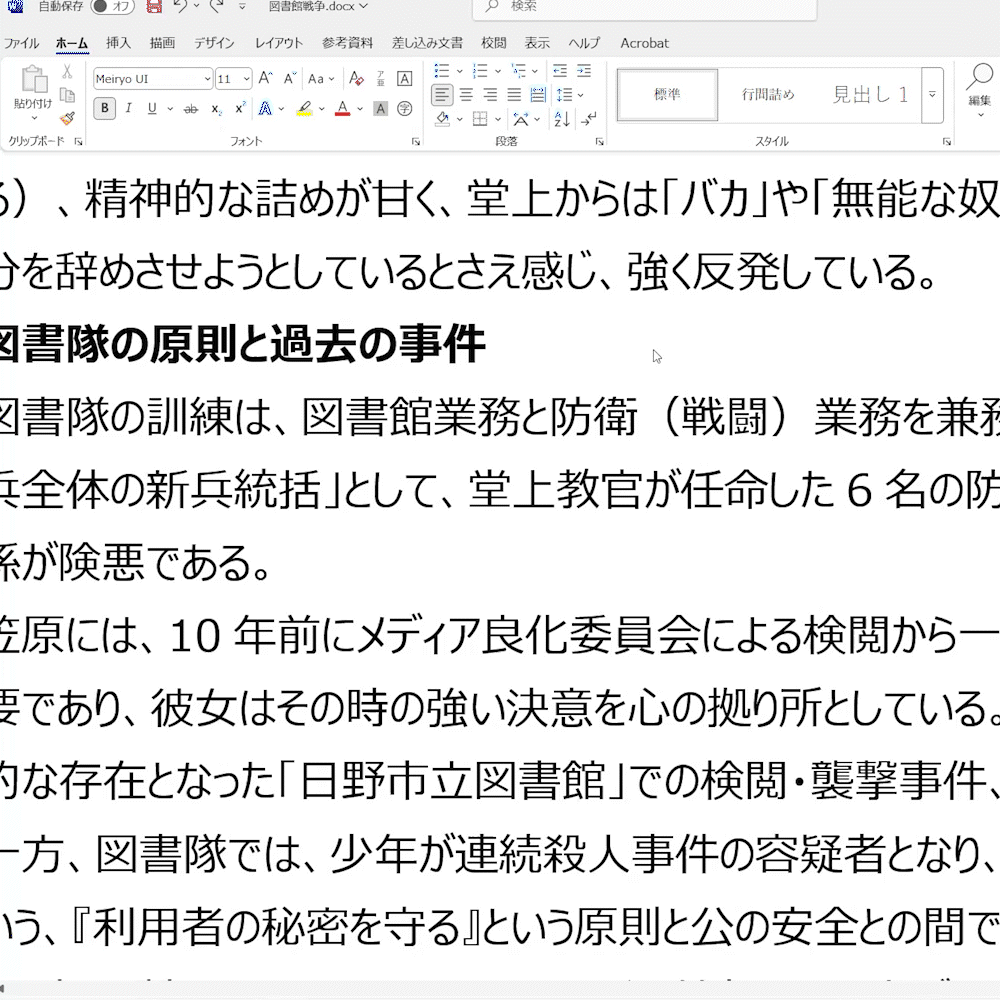Screen dimensions: 1000x1000
Task: Toggle Bold formatting button
Action: coord(104,109)
